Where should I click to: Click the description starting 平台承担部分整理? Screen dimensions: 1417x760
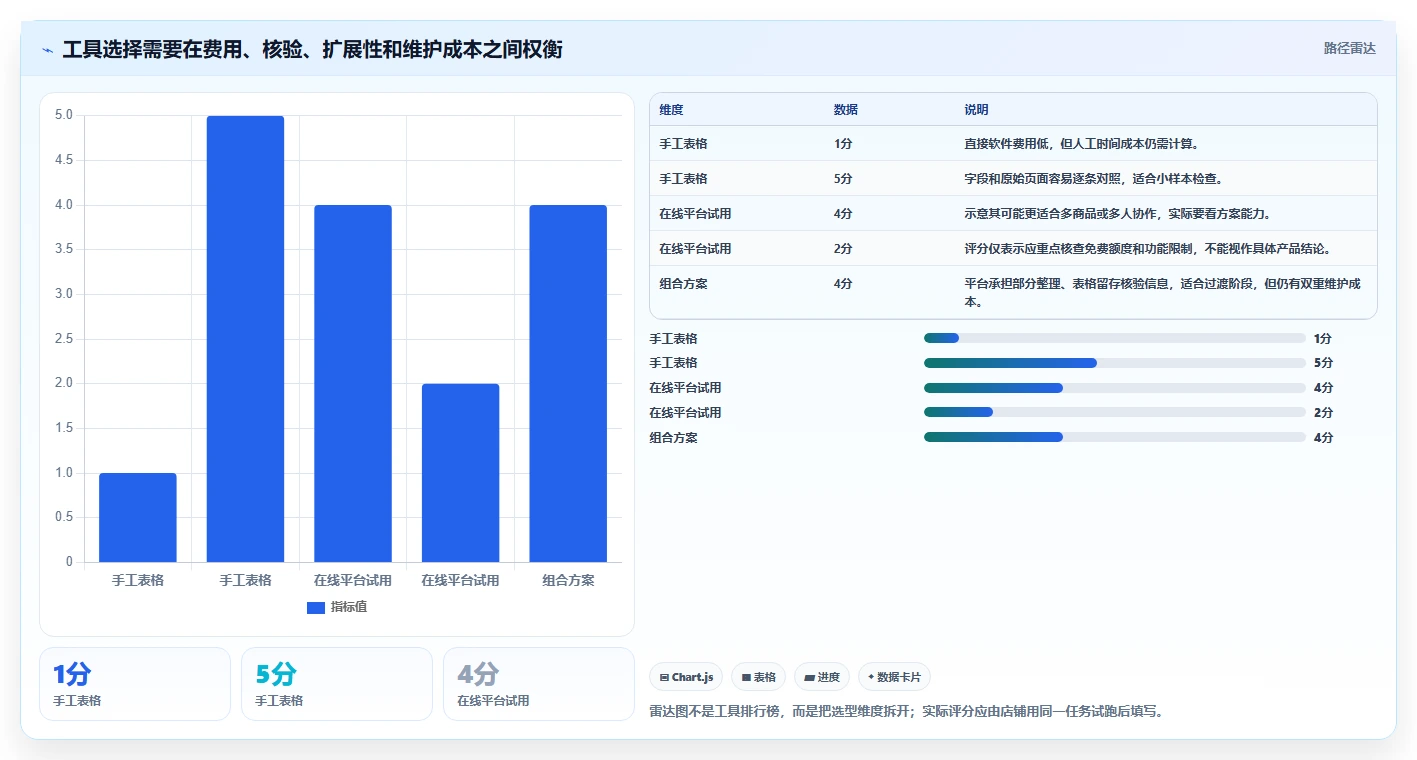[1162, 292]
